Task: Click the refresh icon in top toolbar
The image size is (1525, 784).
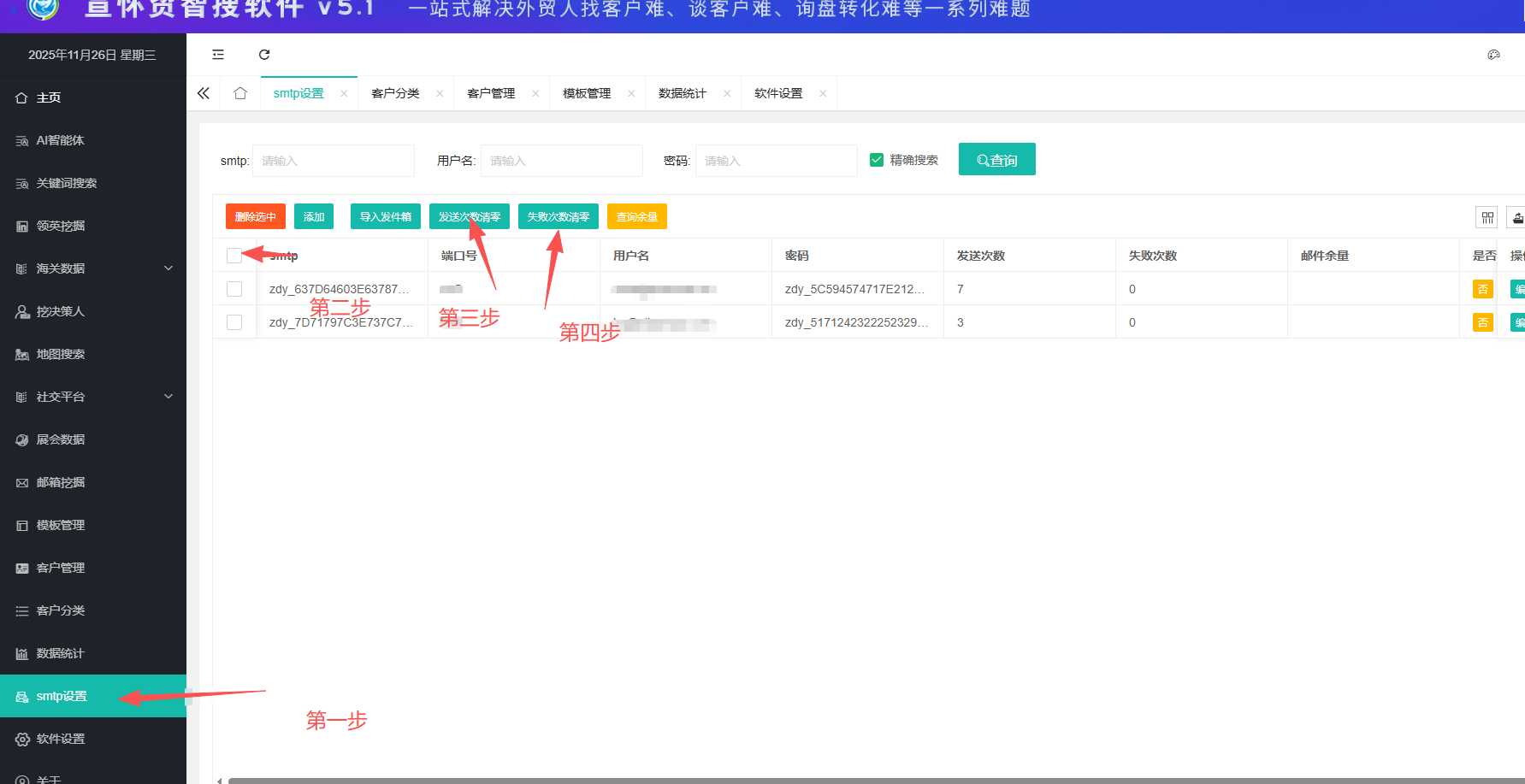Action: tap(264, 55)
